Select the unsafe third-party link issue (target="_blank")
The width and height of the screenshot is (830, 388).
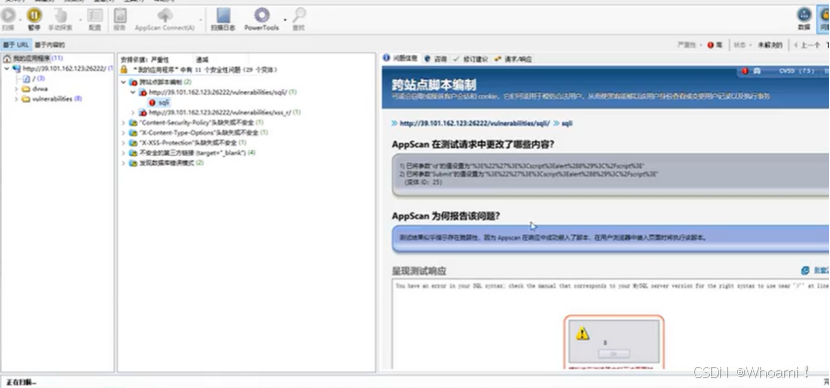coord(193,153)
